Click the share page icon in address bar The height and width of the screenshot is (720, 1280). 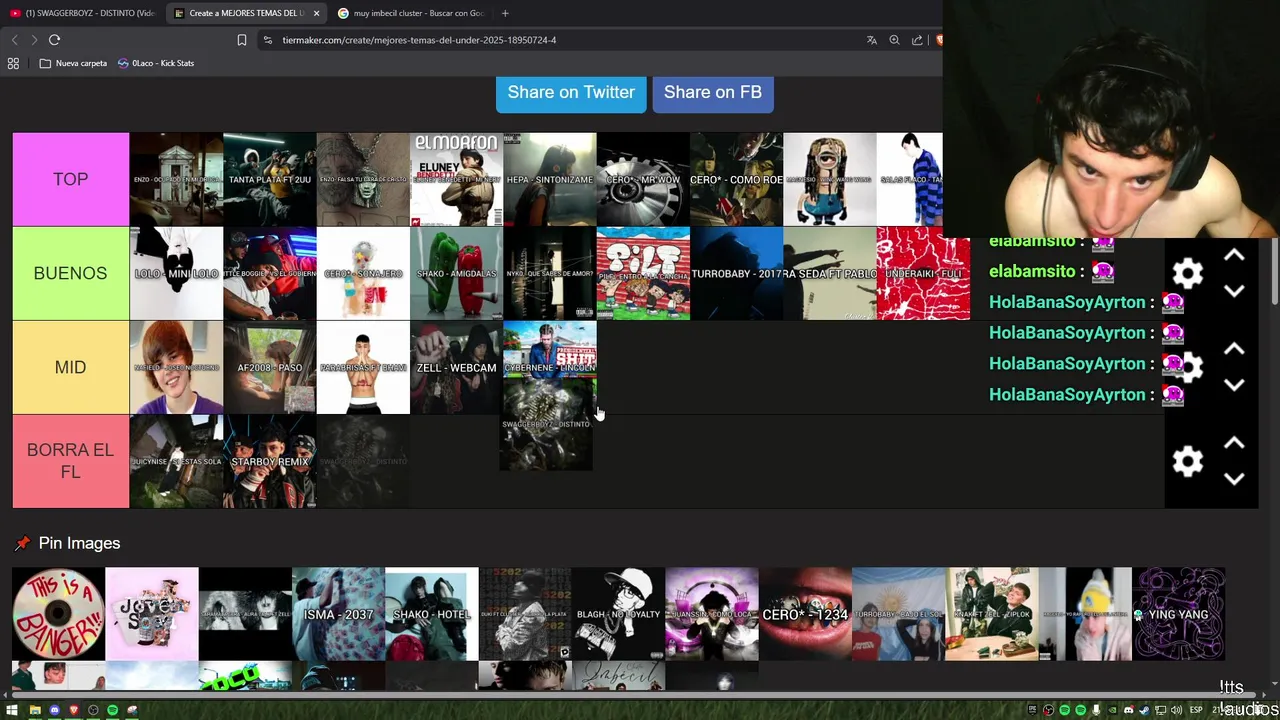click(x=917, y=40)
